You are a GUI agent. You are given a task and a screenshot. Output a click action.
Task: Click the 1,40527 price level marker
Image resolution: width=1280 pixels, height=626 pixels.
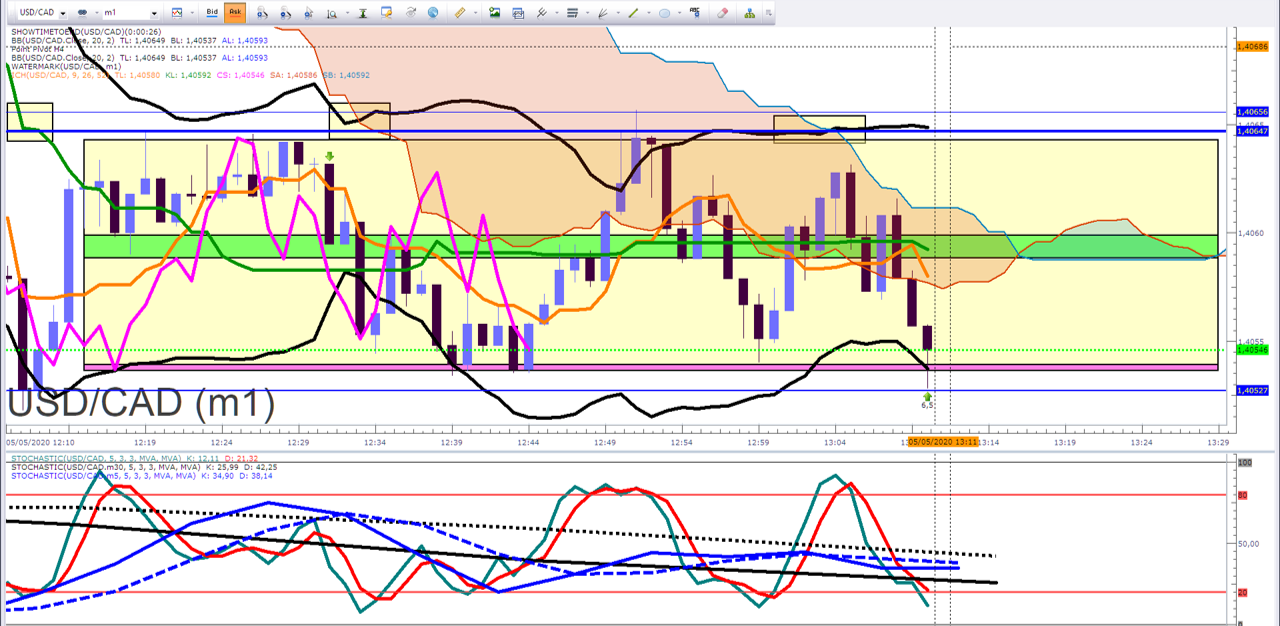coord(1253,390)
